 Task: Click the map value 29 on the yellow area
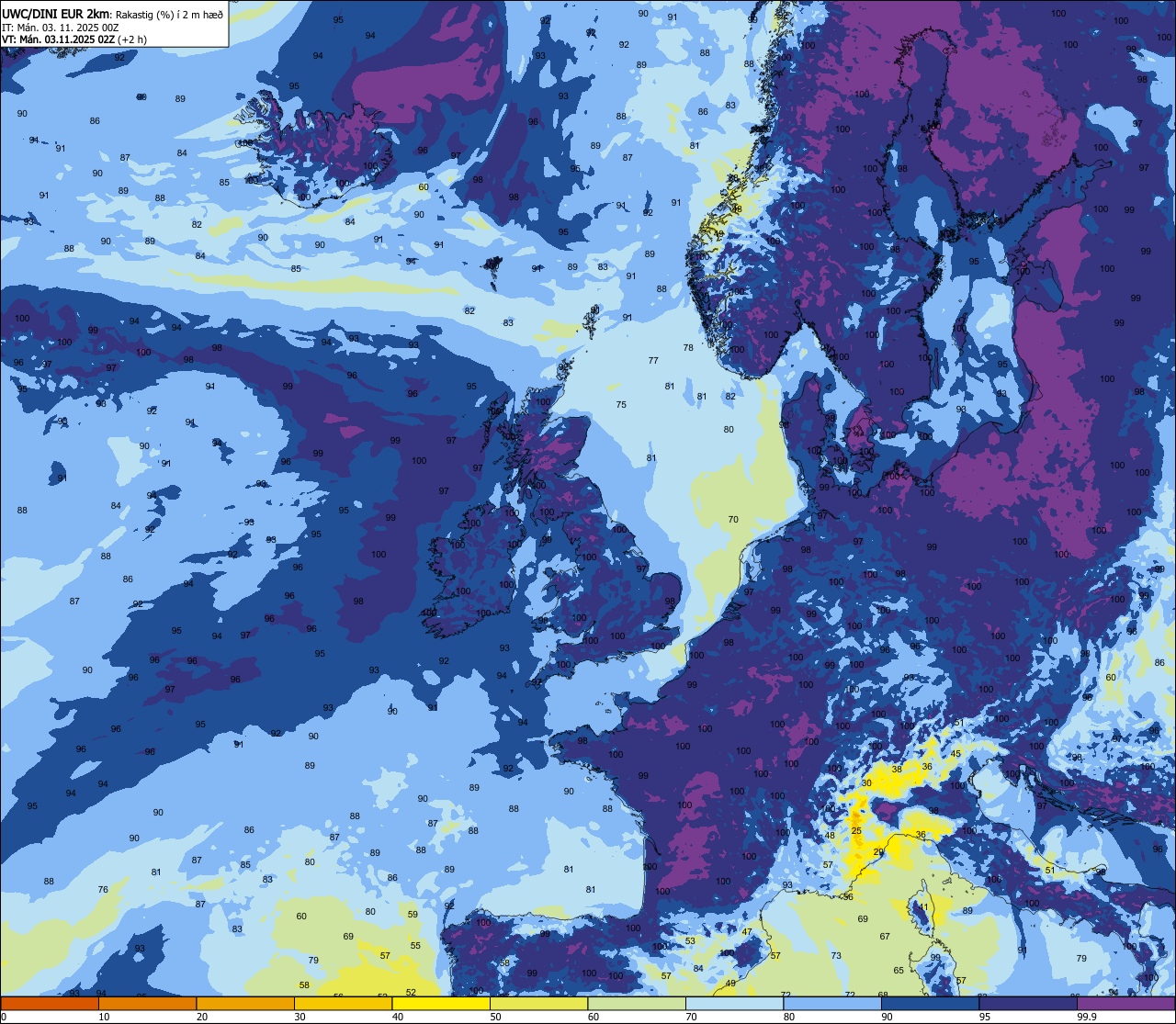point(878,852)
